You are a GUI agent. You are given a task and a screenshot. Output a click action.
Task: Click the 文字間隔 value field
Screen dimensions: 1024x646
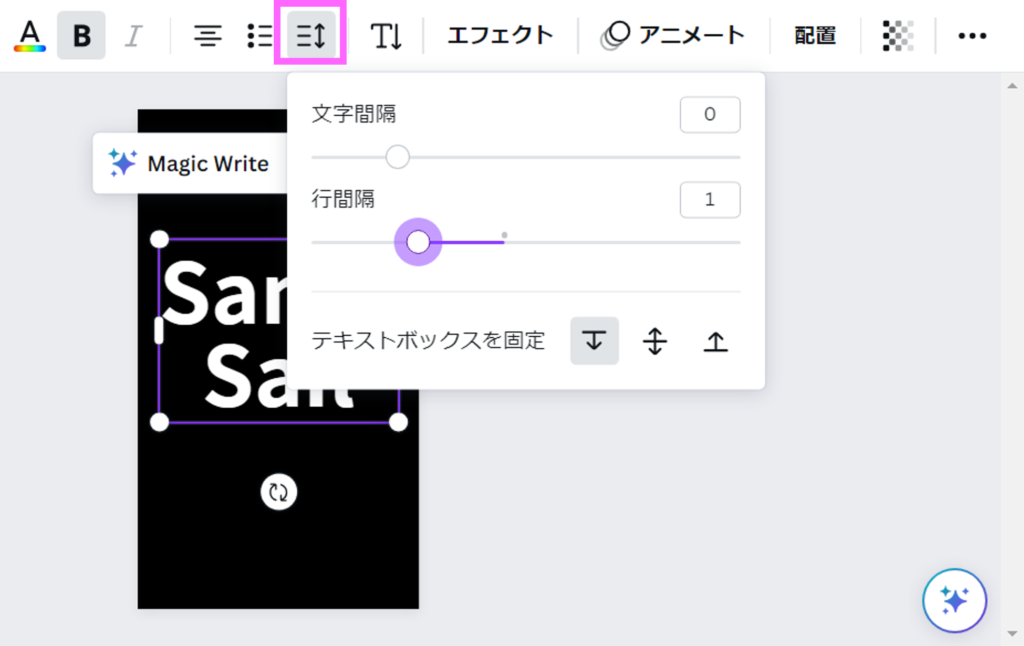[x=710, y=115]
